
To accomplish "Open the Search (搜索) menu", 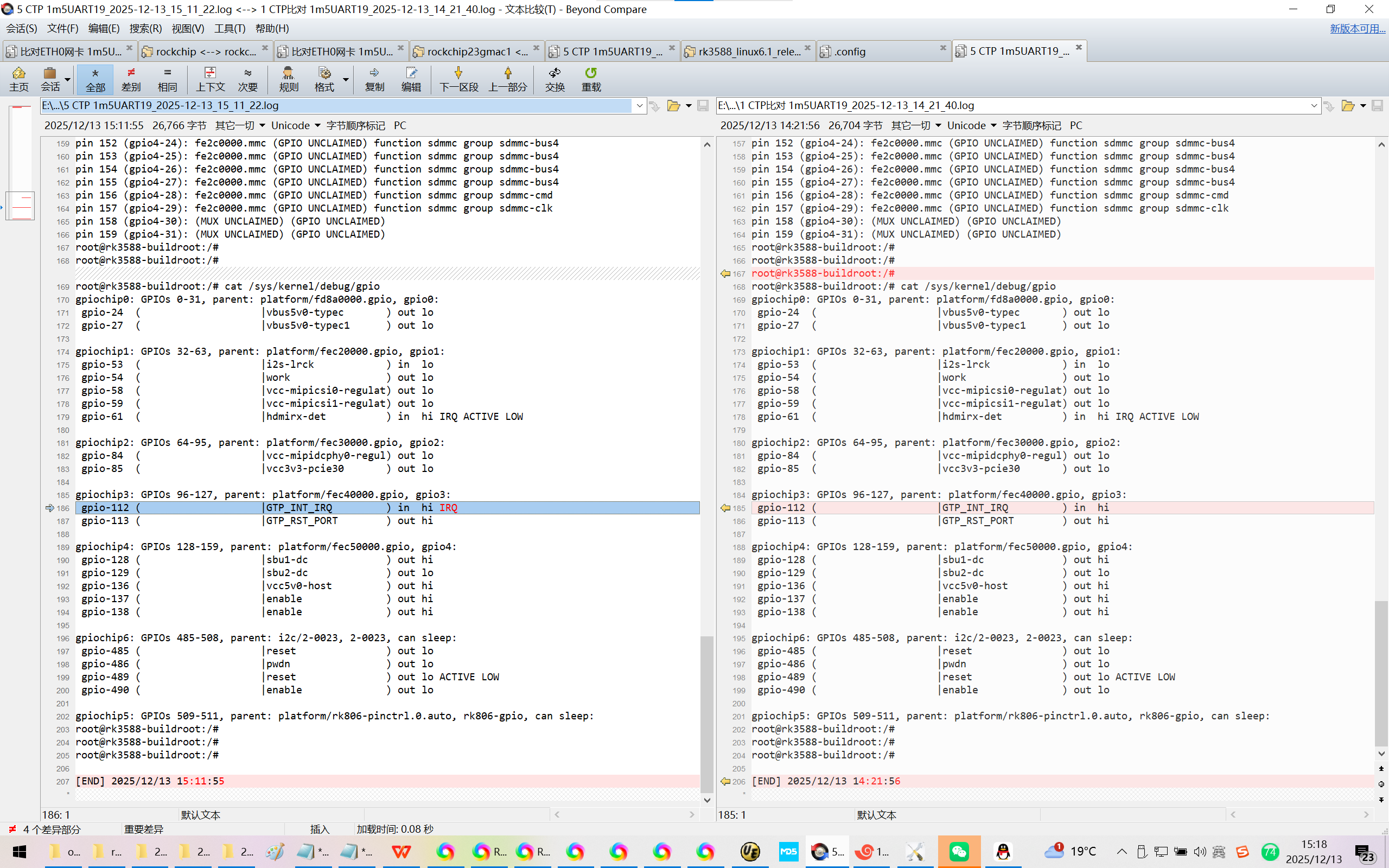I will point(145,29).
